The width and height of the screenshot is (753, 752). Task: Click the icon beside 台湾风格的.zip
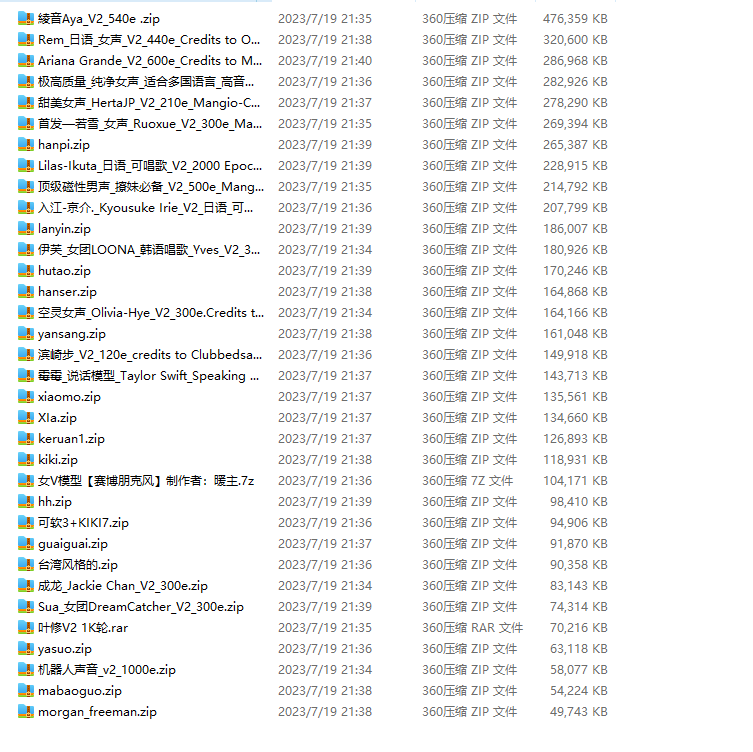point(26,565)
